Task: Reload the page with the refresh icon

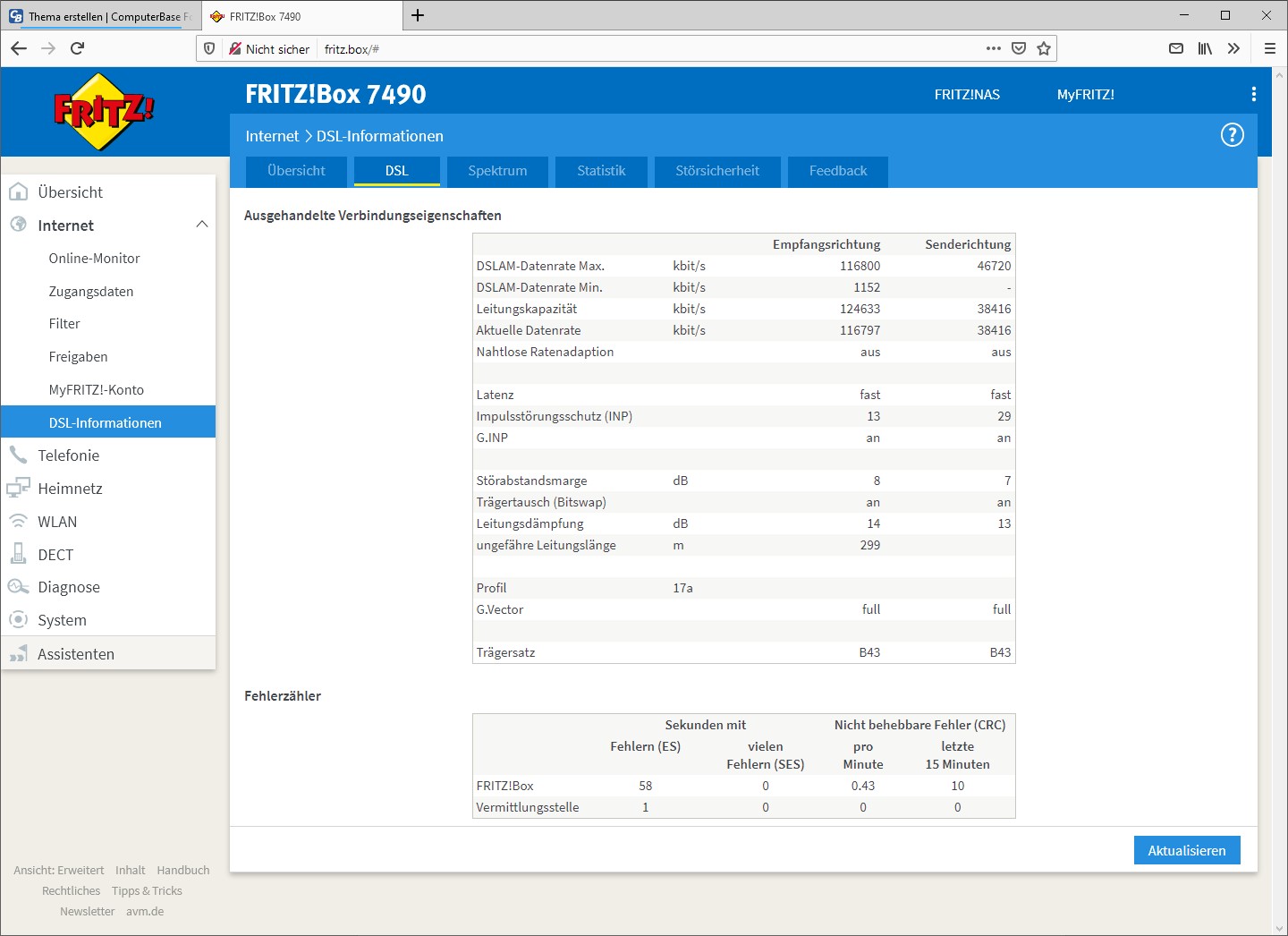Action: click(x=78, y=48)
